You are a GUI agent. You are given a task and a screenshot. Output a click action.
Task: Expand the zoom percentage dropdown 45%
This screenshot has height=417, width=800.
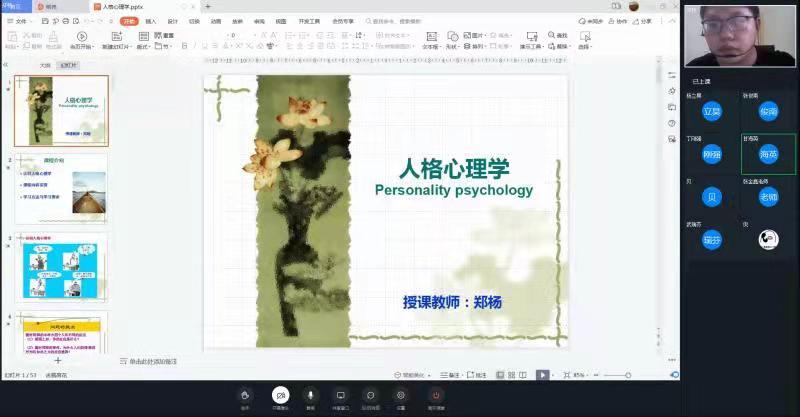[x=580, y=375]
